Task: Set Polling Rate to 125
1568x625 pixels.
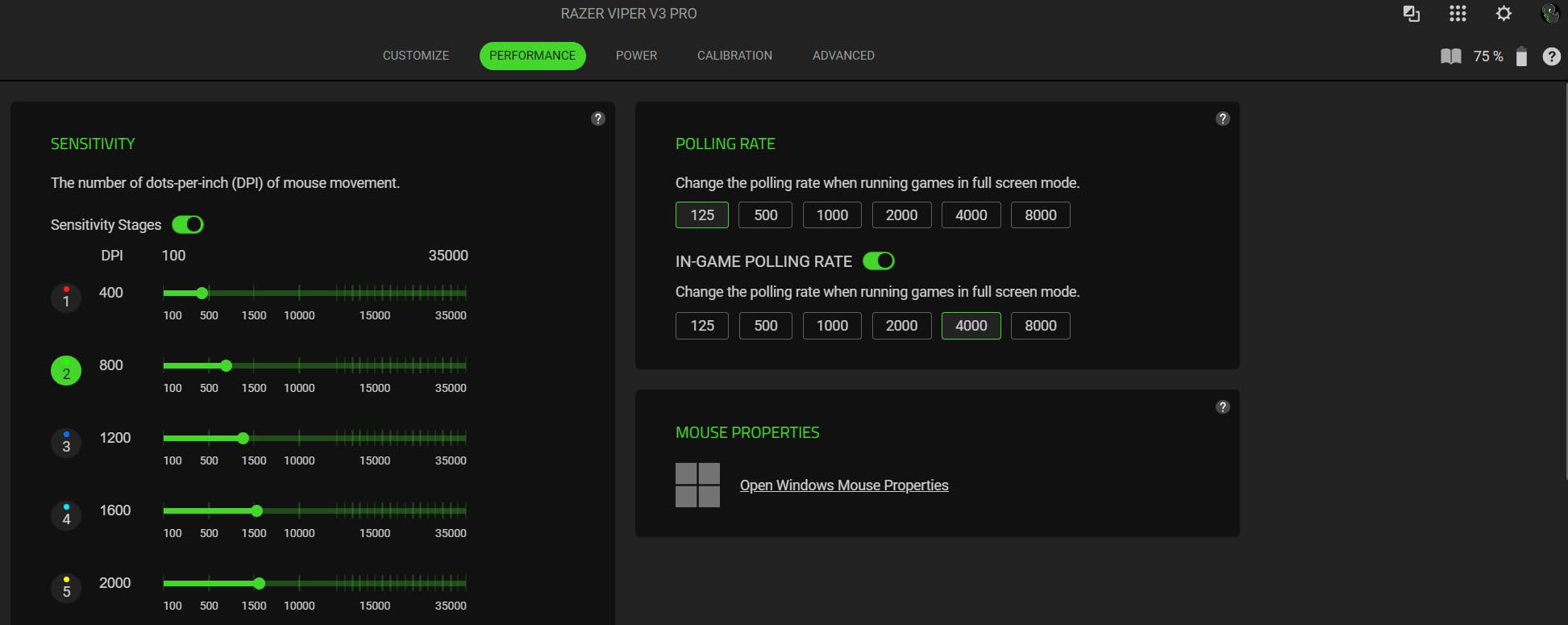Action: pos(702,215)
